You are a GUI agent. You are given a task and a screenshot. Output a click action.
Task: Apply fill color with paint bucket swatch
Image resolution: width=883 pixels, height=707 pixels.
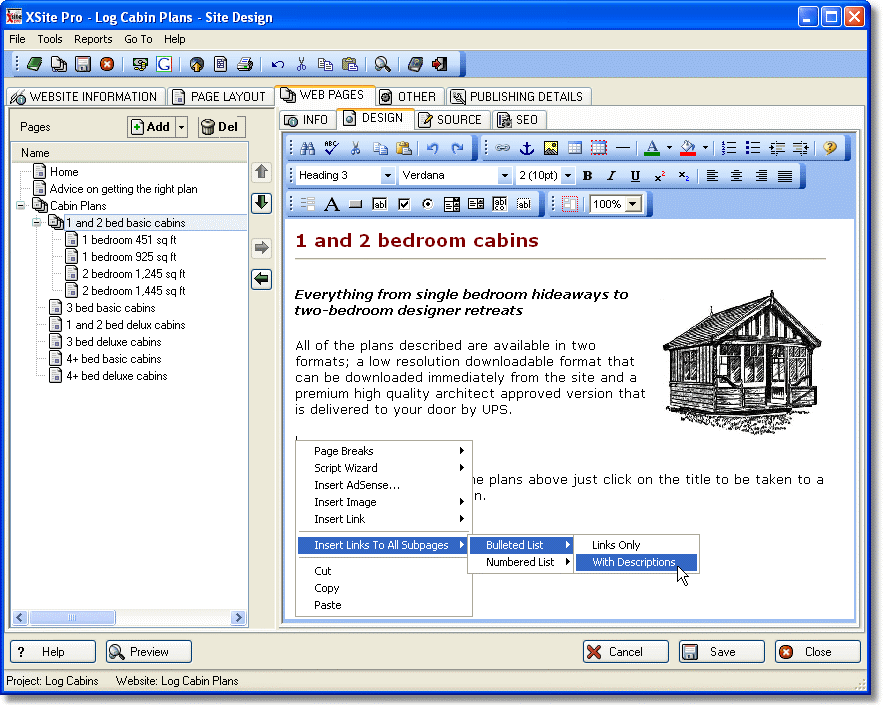click(688, 148)
